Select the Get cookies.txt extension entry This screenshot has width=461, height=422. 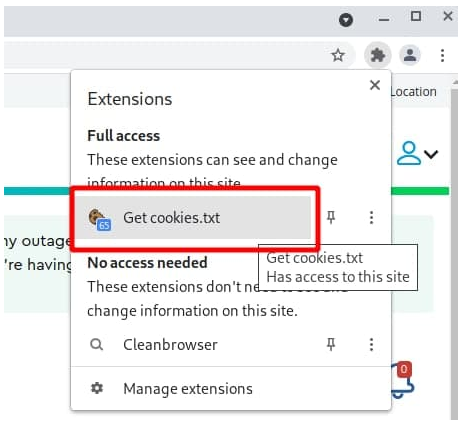(x=193, y=218)
